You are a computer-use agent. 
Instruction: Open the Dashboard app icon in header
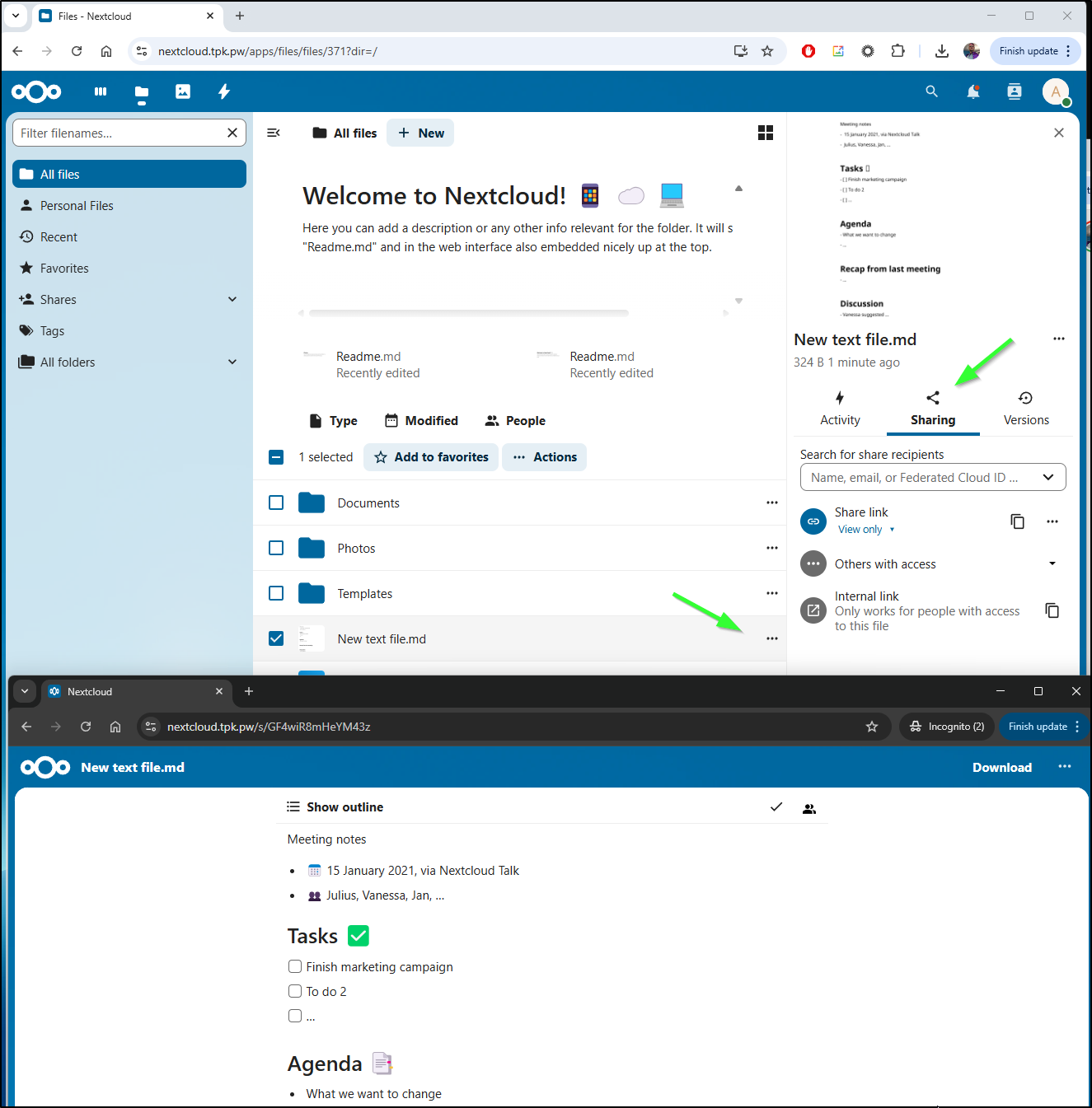click(101, 91)
